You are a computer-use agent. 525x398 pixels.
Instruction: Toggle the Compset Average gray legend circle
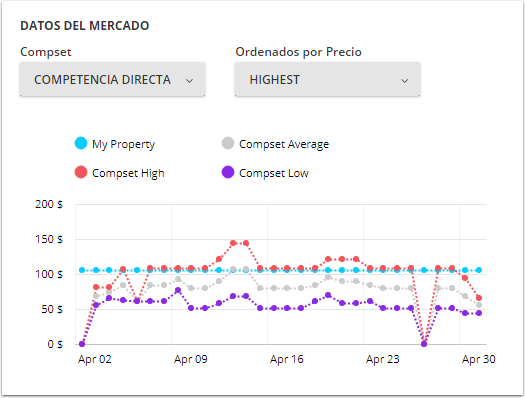click(228, 143)
